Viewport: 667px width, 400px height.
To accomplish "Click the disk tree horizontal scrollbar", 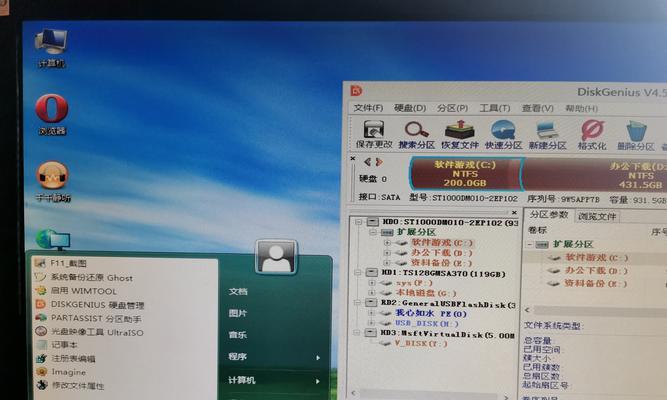I will point(430,394).
